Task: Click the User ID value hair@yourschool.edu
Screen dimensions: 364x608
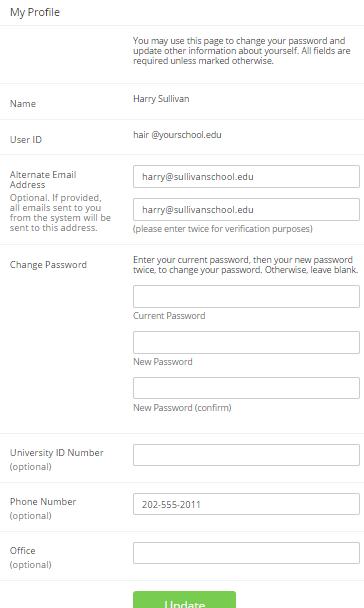Action: (177, 135)
